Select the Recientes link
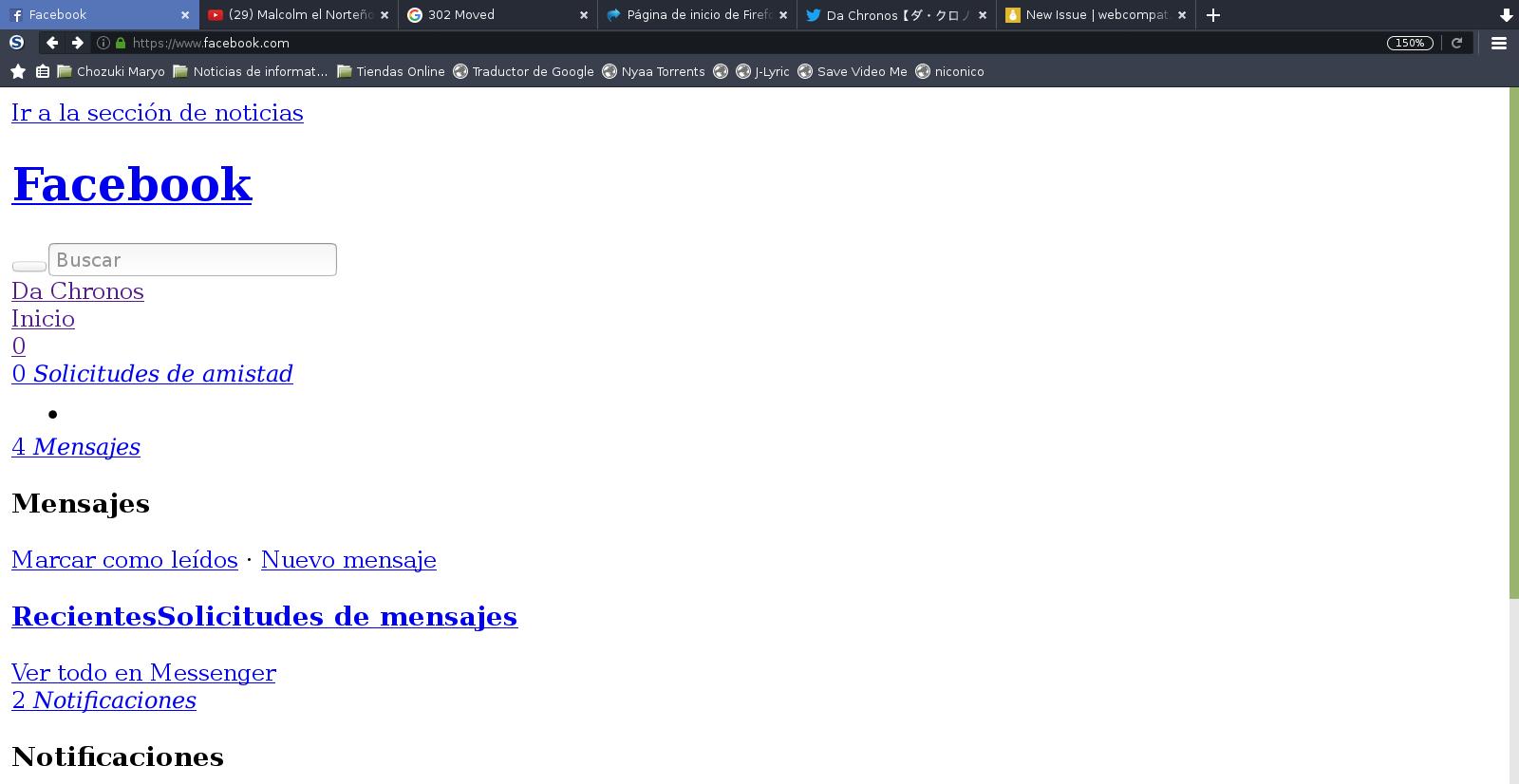This screenshot has width=1519, height=784. [84, 616]
